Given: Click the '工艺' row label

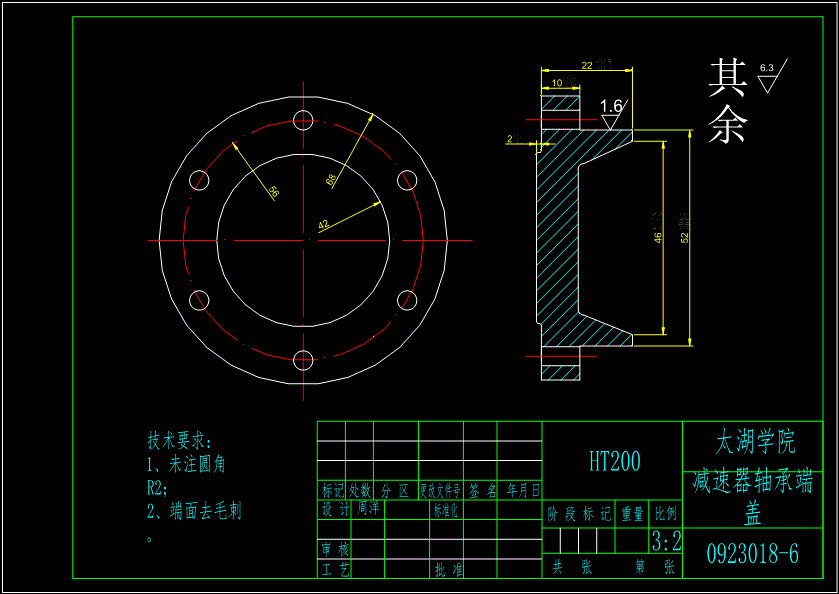Looking at the screenshot, I should point(335,569).
